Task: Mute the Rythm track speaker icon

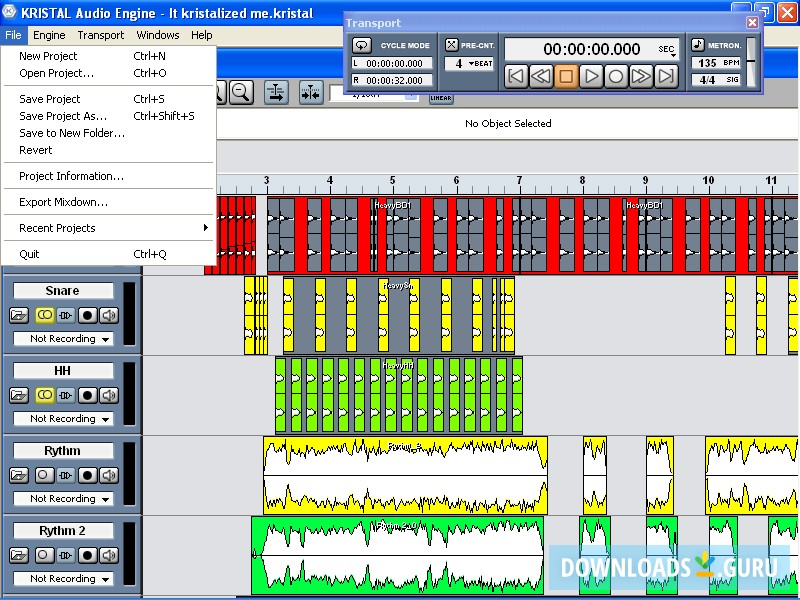Action: point(108,475)
